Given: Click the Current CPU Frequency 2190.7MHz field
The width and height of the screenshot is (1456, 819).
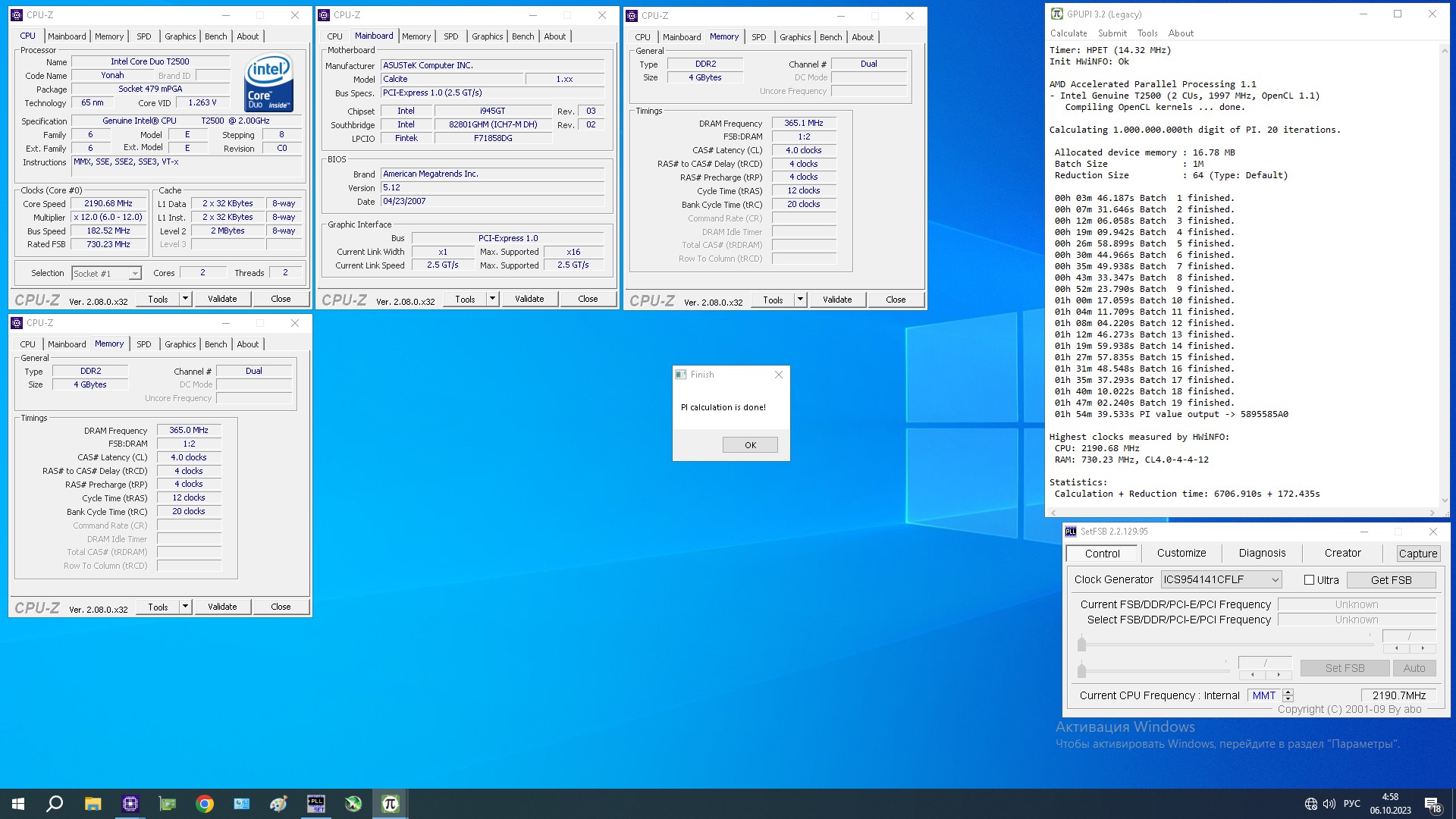Looking at the screenshot, I should tap(1398, 695).
